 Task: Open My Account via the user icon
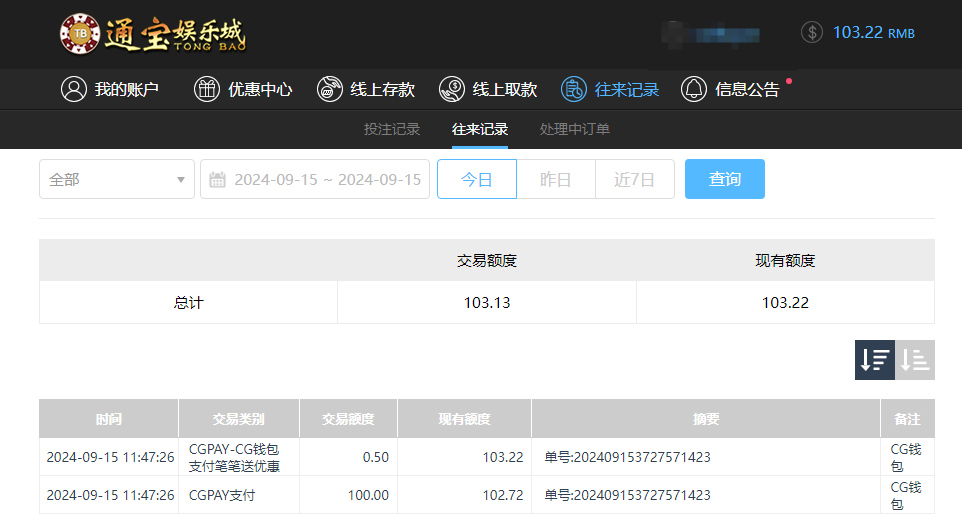coord(74,89)
